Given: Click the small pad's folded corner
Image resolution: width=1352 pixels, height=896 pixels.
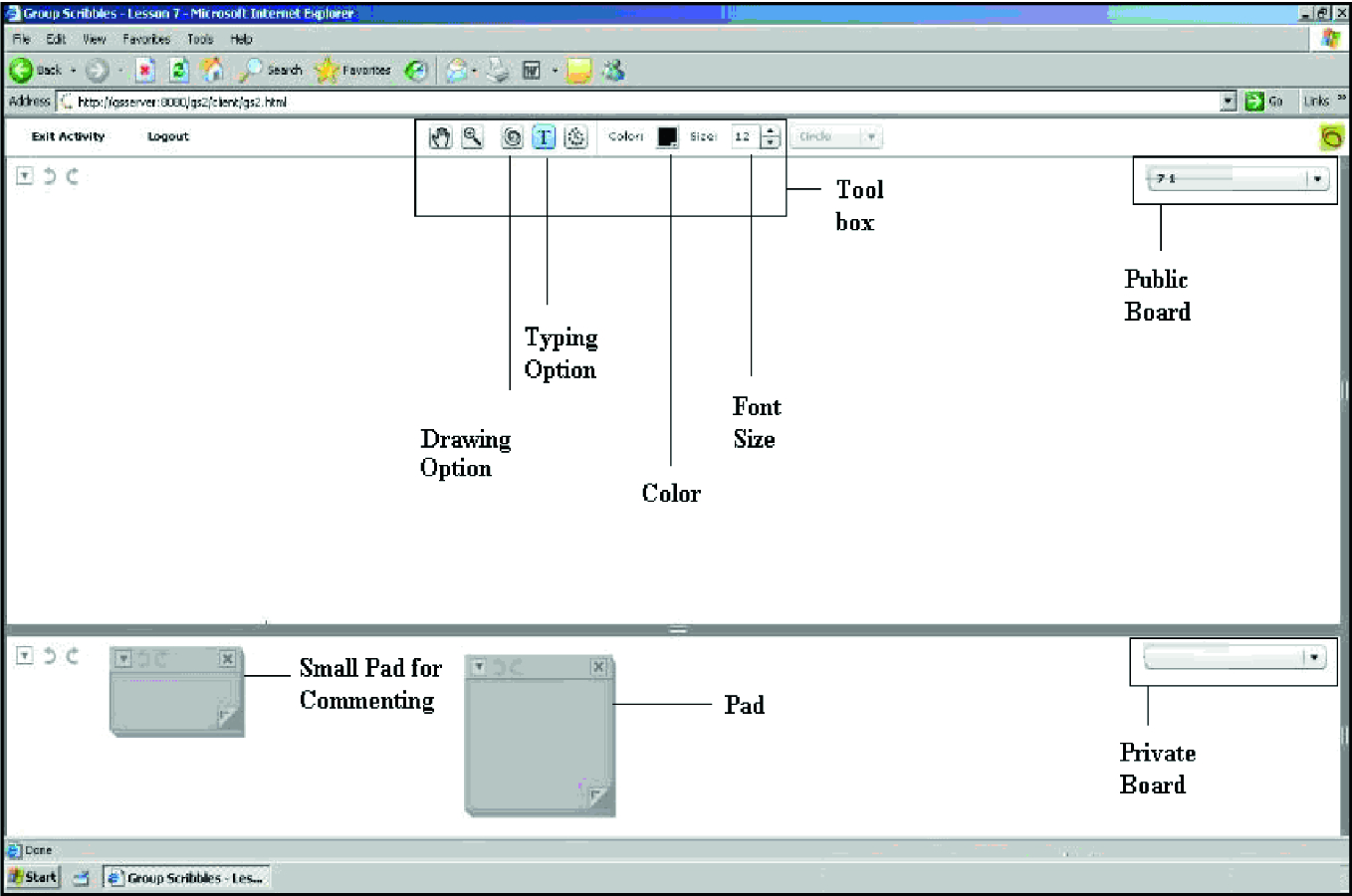Looking at the screenshot, I should [228, 716].
